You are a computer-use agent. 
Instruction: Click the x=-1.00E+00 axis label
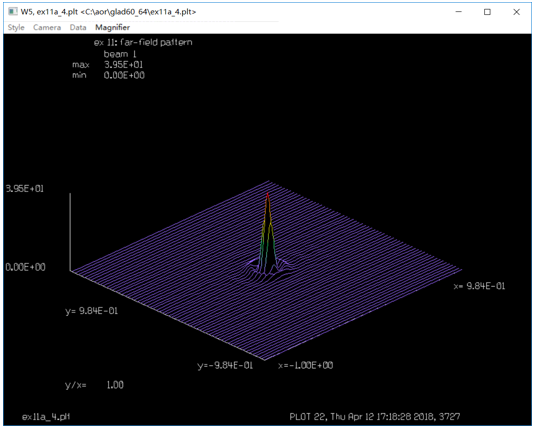coord(305,366)
